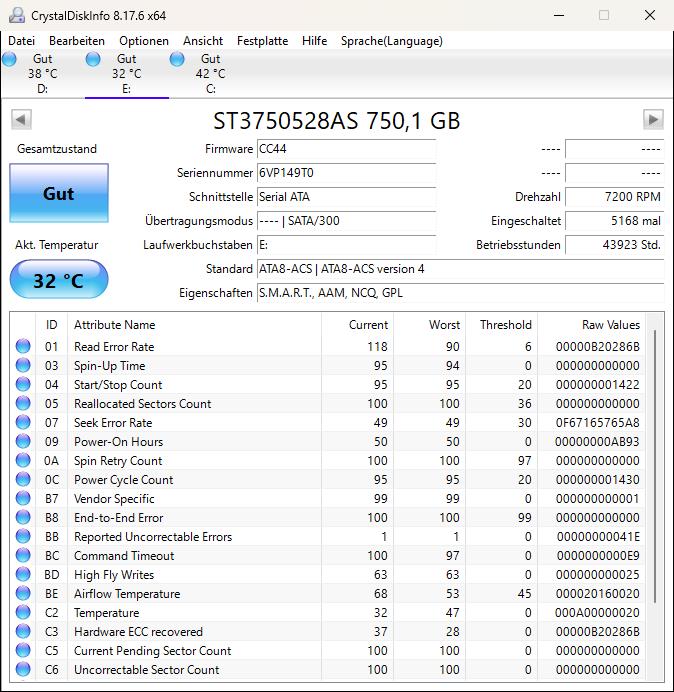Click blue status icon for Vendor Specific
Image resolution: width=674 pixels, height=692 pixels.
(x=23, y=498)
